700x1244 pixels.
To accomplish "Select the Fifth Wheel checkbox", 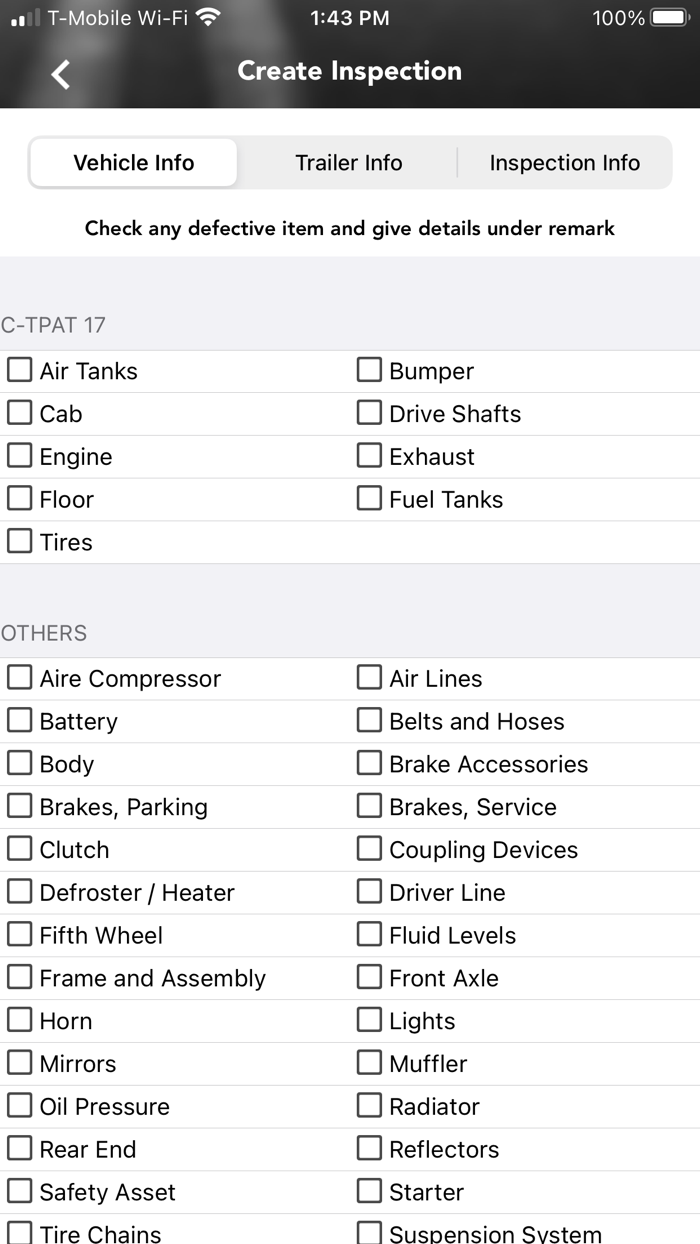I will pyautogui.click(x=19, y=935).
